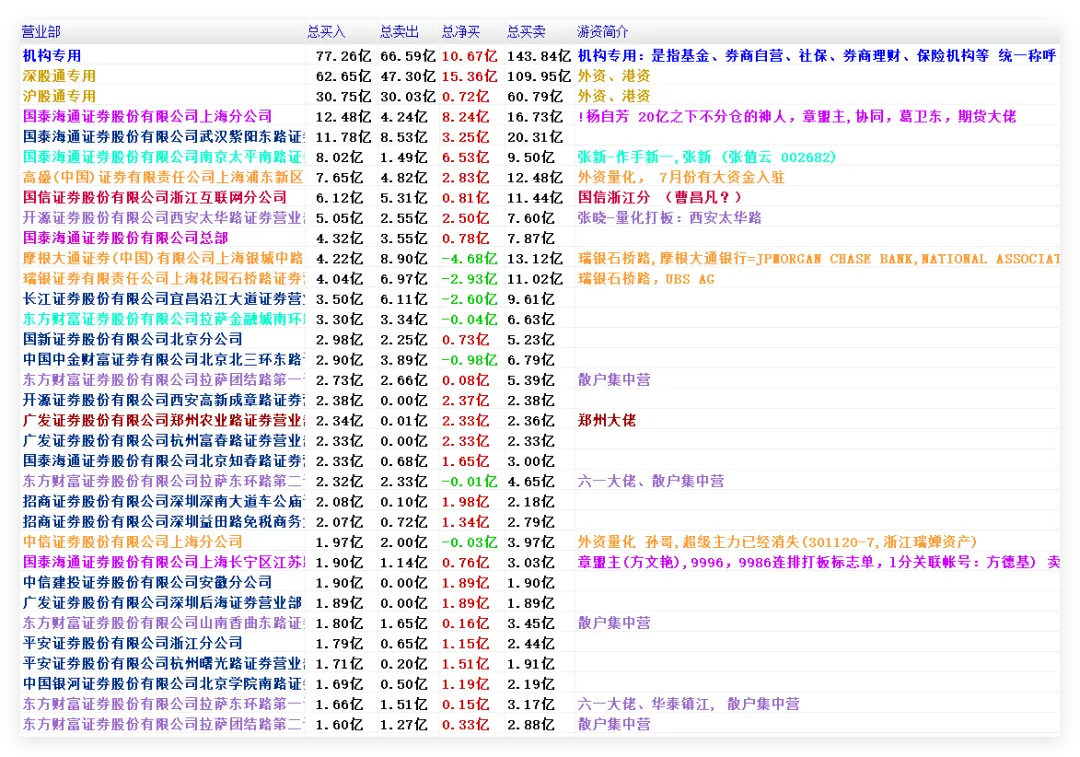Screen dimensions: 1080x757
Task: Sort by the 总卖出 column header
Action: tap(399, 32)
